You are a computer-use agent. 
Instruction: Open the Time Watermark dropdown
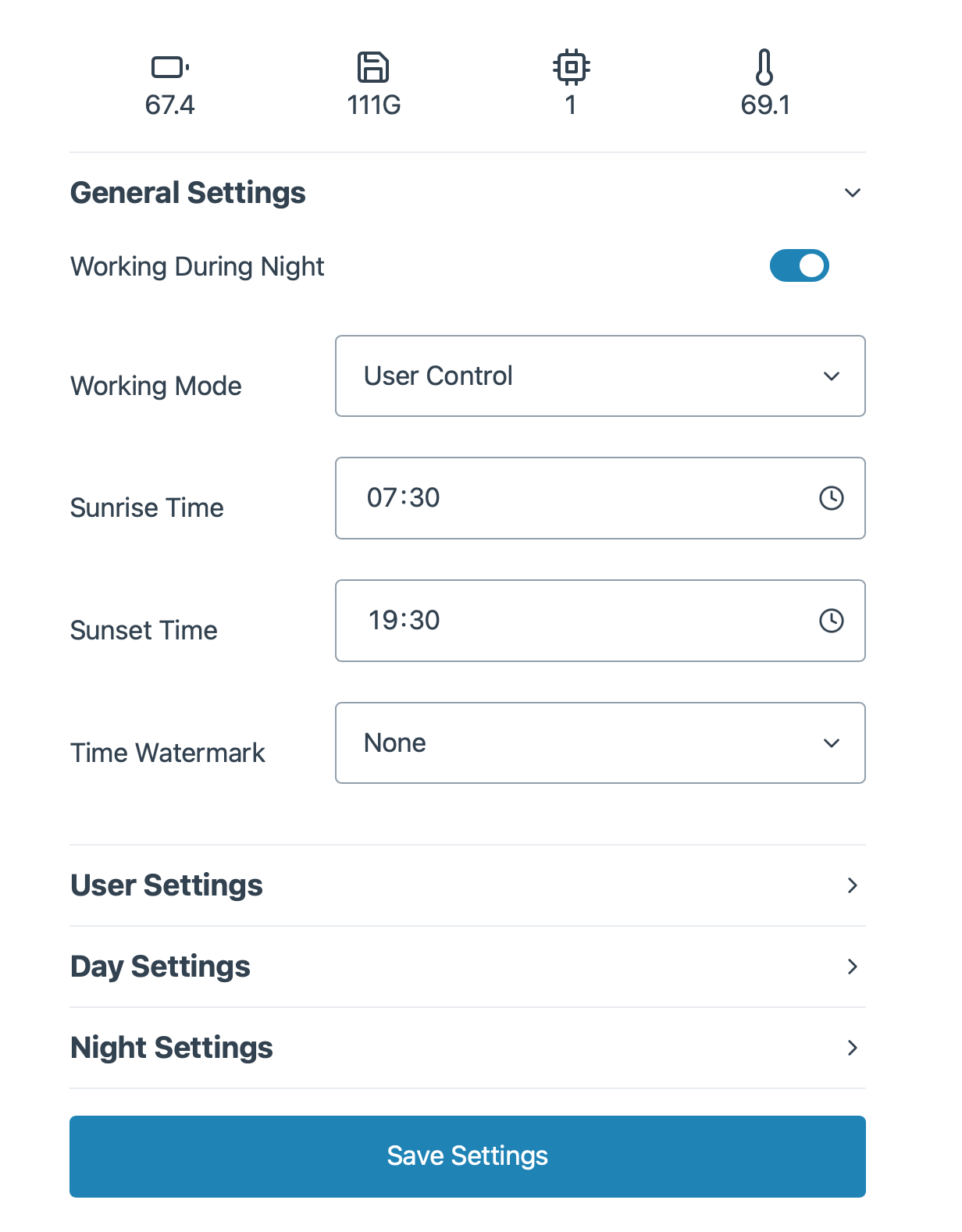click(600, 742)
